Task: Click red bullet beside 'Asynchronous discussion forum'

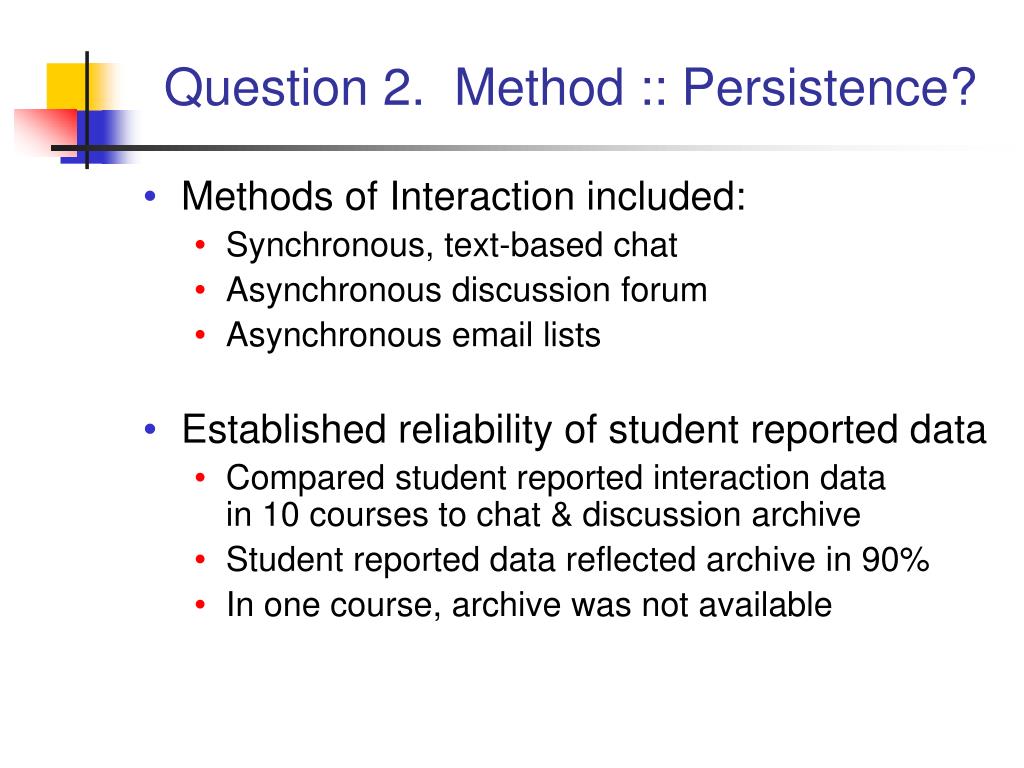Action: pos(200,290)
